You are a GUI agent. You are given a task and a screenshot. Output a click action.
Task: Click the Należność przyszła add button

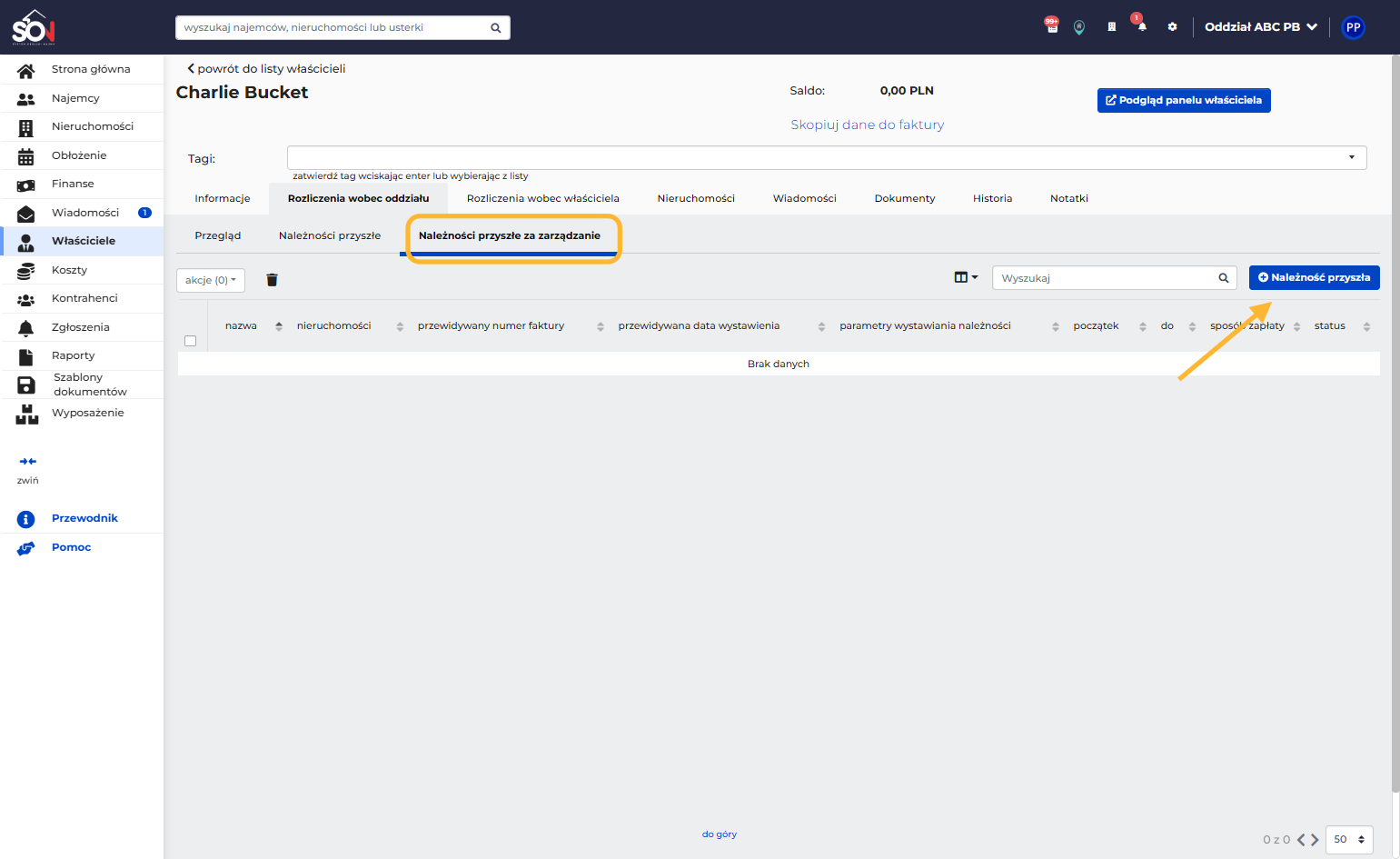1315,277
